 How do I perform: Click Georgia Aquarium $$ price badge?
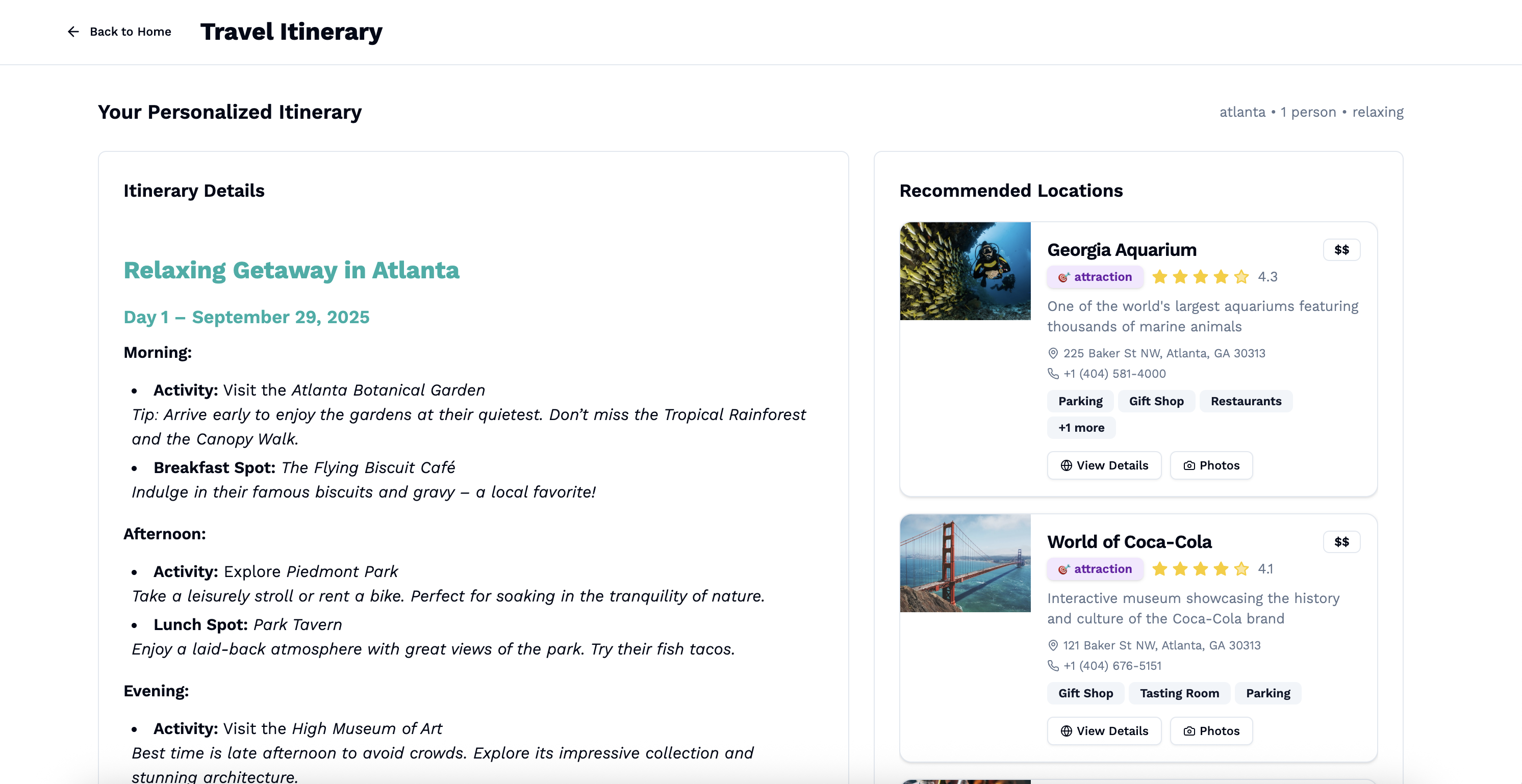pyautogui.click(x=1341, y=250)
